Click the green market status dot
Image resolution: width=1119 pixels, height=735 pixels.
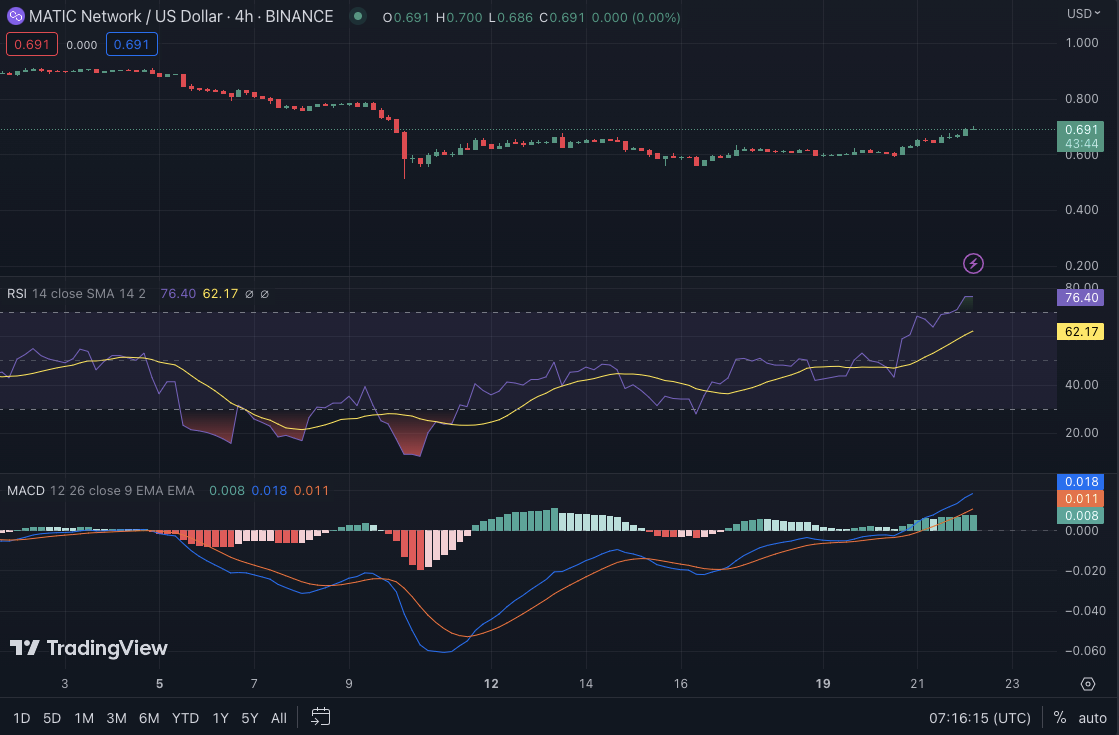(358, 16)
